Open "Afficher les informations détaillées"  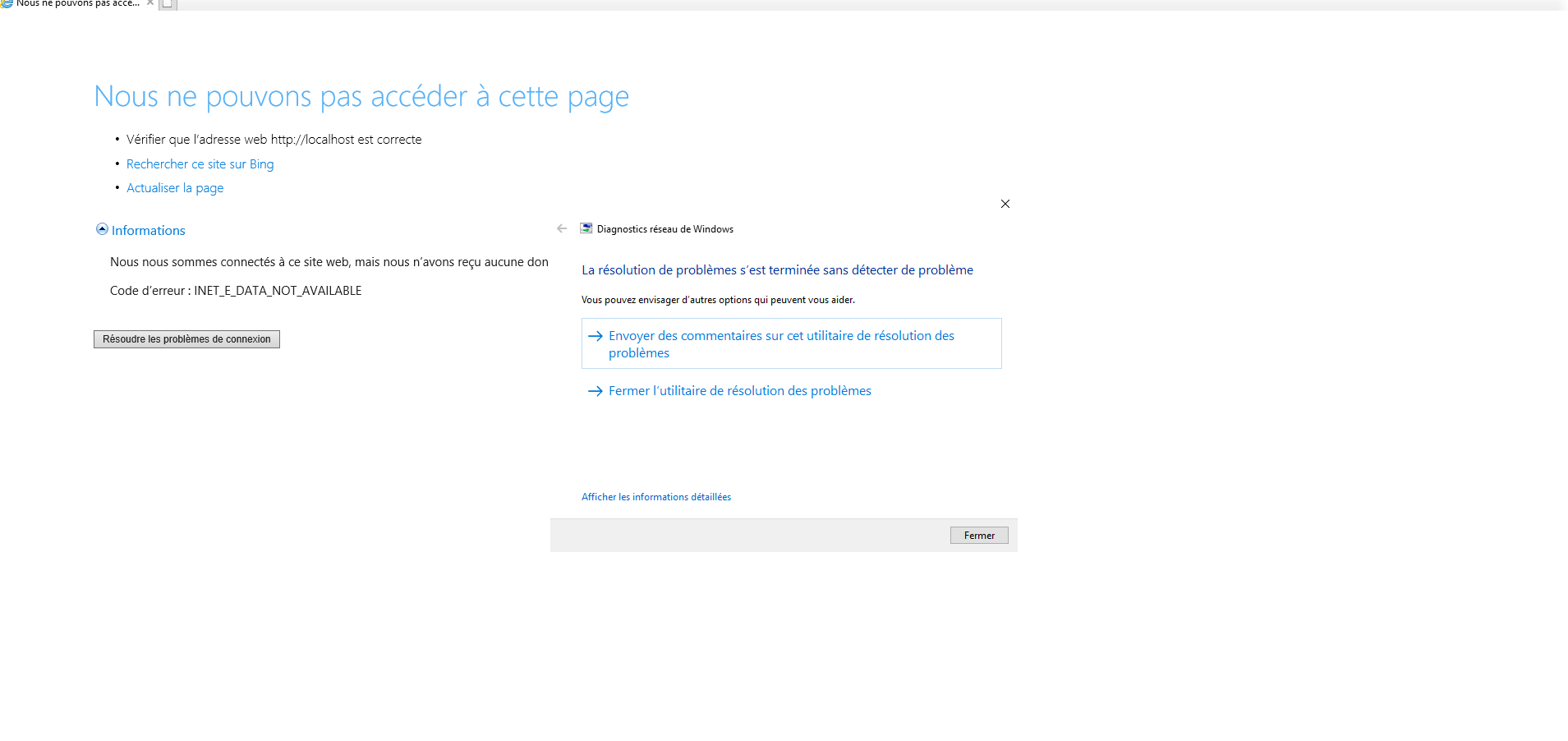pyautogui.click(x=655, y=497)
